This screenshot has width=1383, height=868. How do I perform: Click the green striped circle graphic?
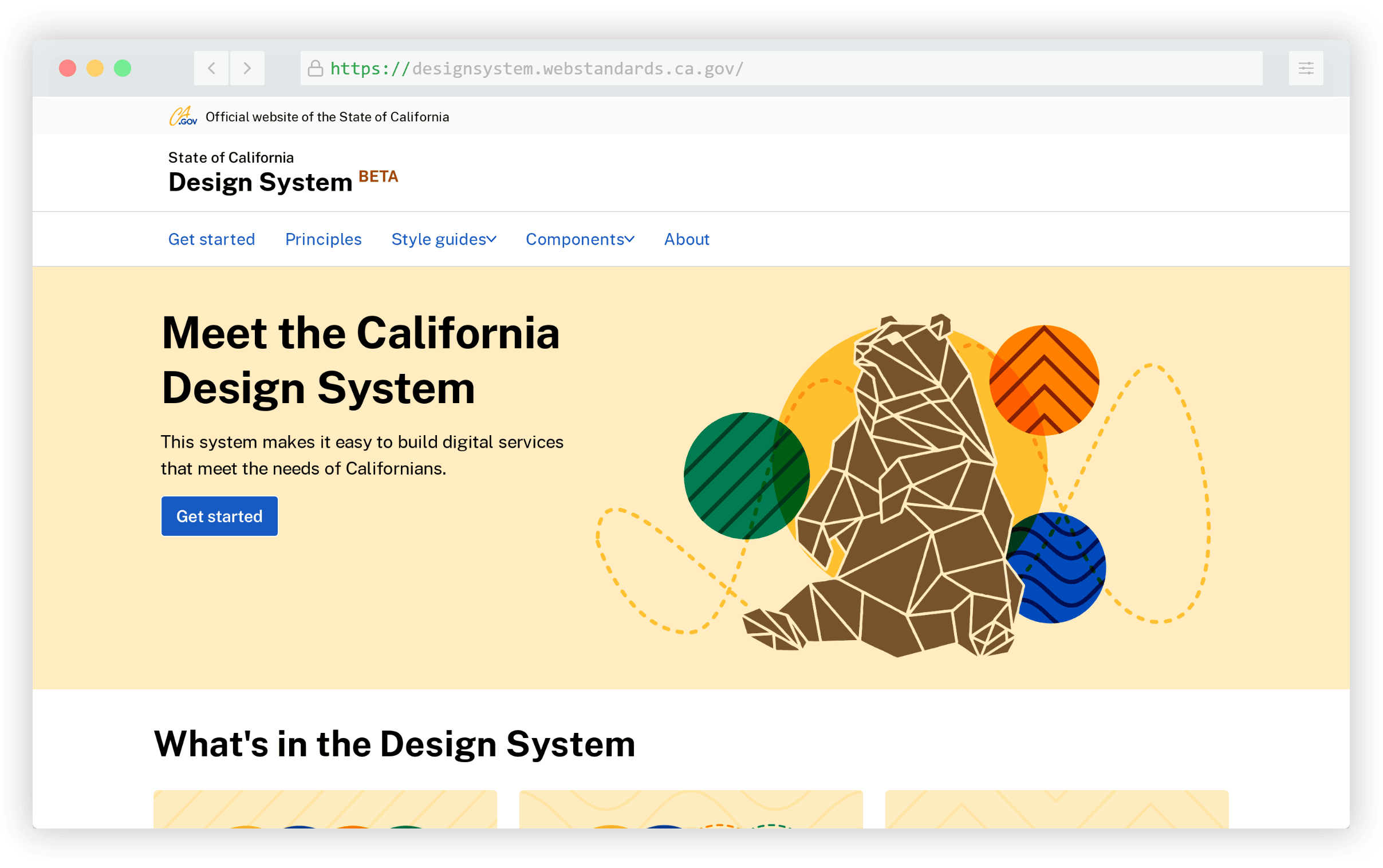click(x=746, y=476)
